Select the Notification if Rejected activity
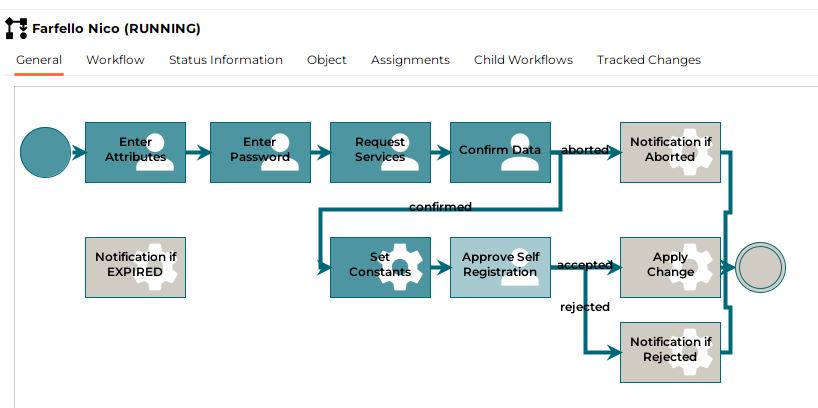The width and height of the screenshot is (818, 408). (670, 353)
